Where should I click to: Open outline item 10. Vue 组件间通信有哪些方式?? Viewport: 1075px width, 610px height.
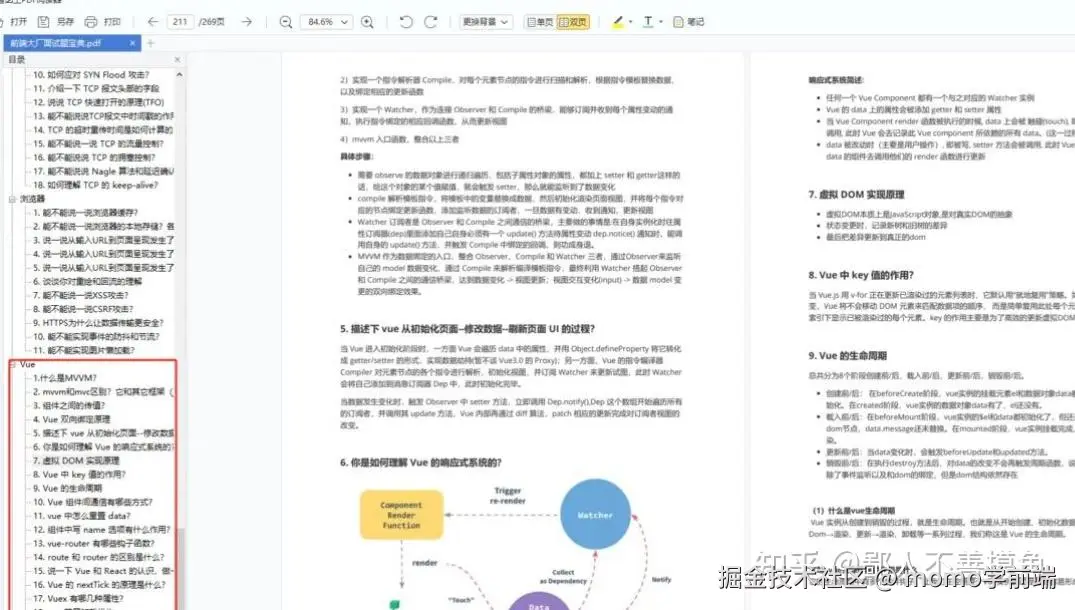[x=93, y=502]
